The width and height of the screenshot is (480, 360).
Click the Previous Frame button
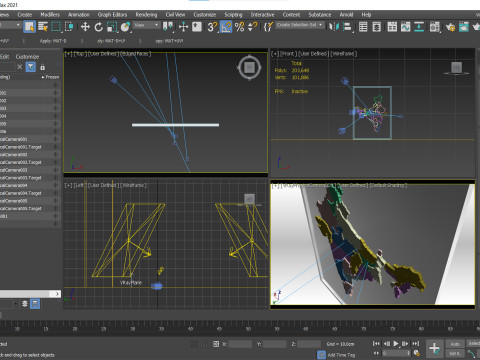tap(386, 343)
